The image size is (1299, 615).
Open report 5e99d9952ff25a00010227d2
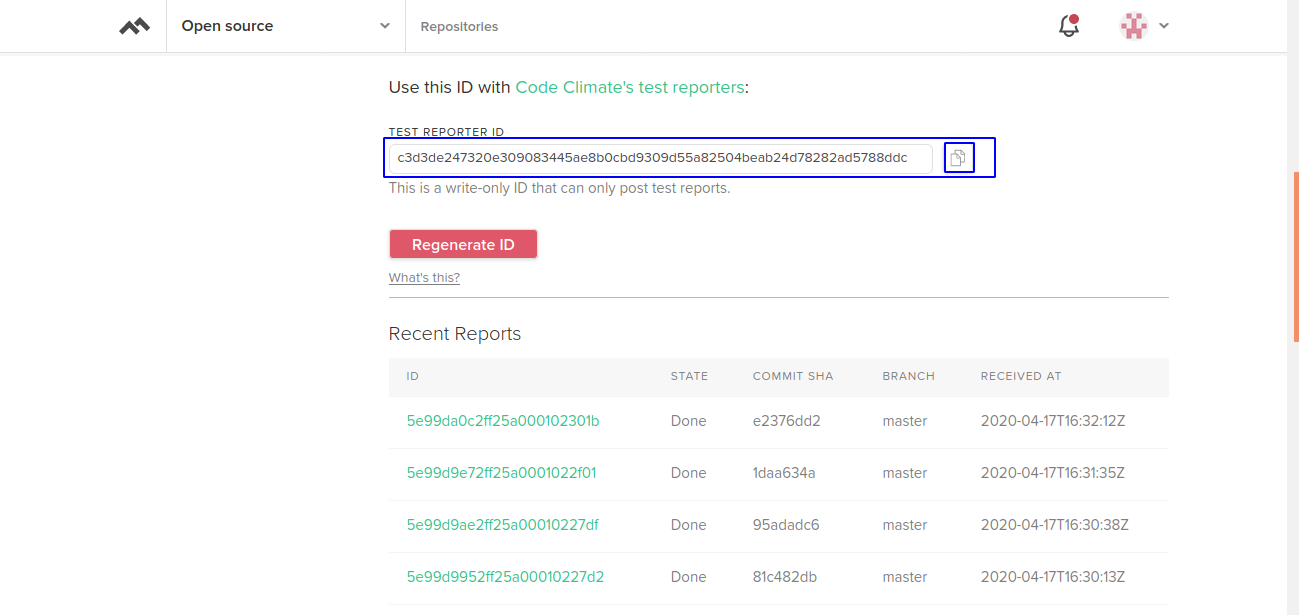tap(505, 577)
